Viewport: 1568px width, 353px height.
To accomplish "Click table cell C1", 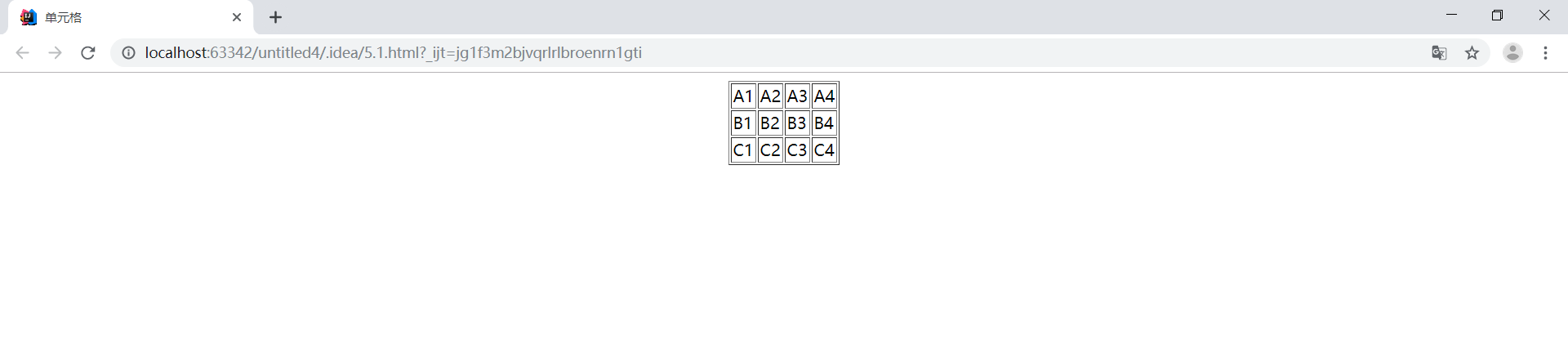I will coord(742,150).
